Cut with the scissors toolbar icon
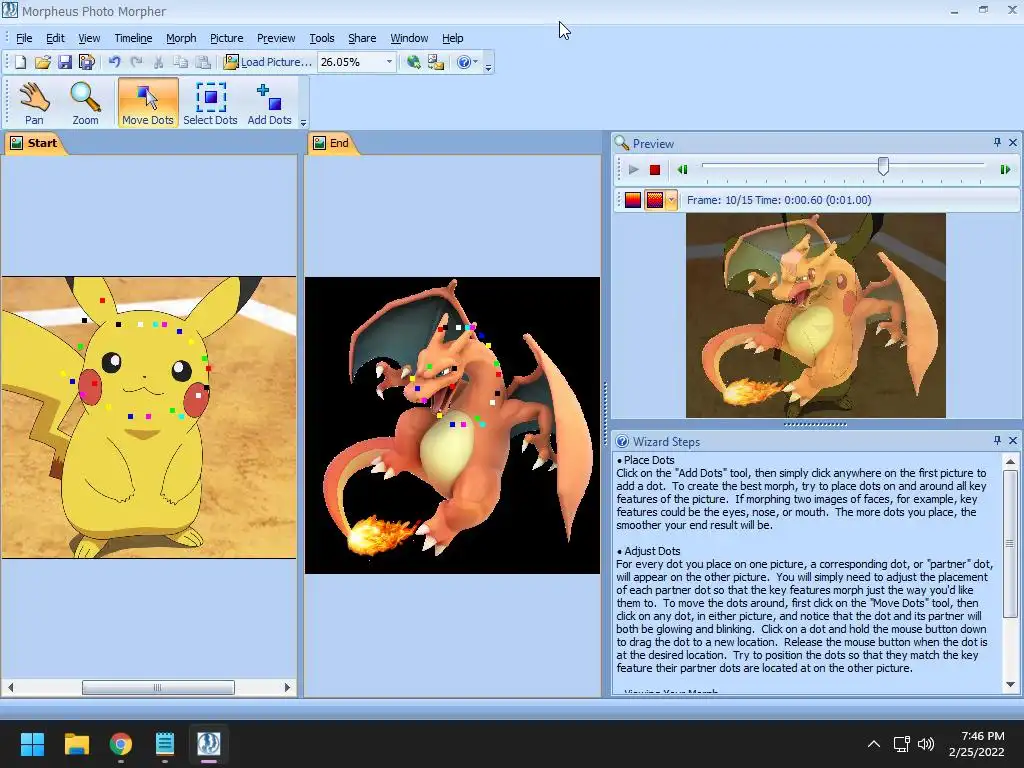The height and width of the screenshot is (768, 1024). (x=158, y=62)
